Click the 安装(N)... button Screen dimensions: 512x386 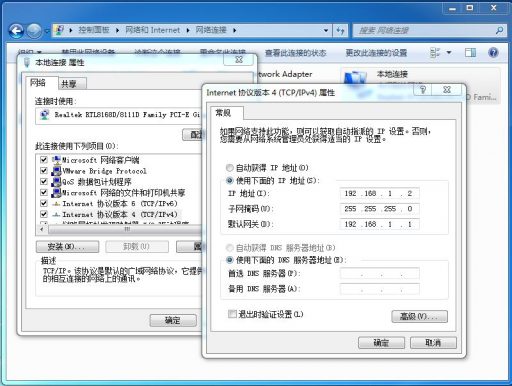pos(67,247)
